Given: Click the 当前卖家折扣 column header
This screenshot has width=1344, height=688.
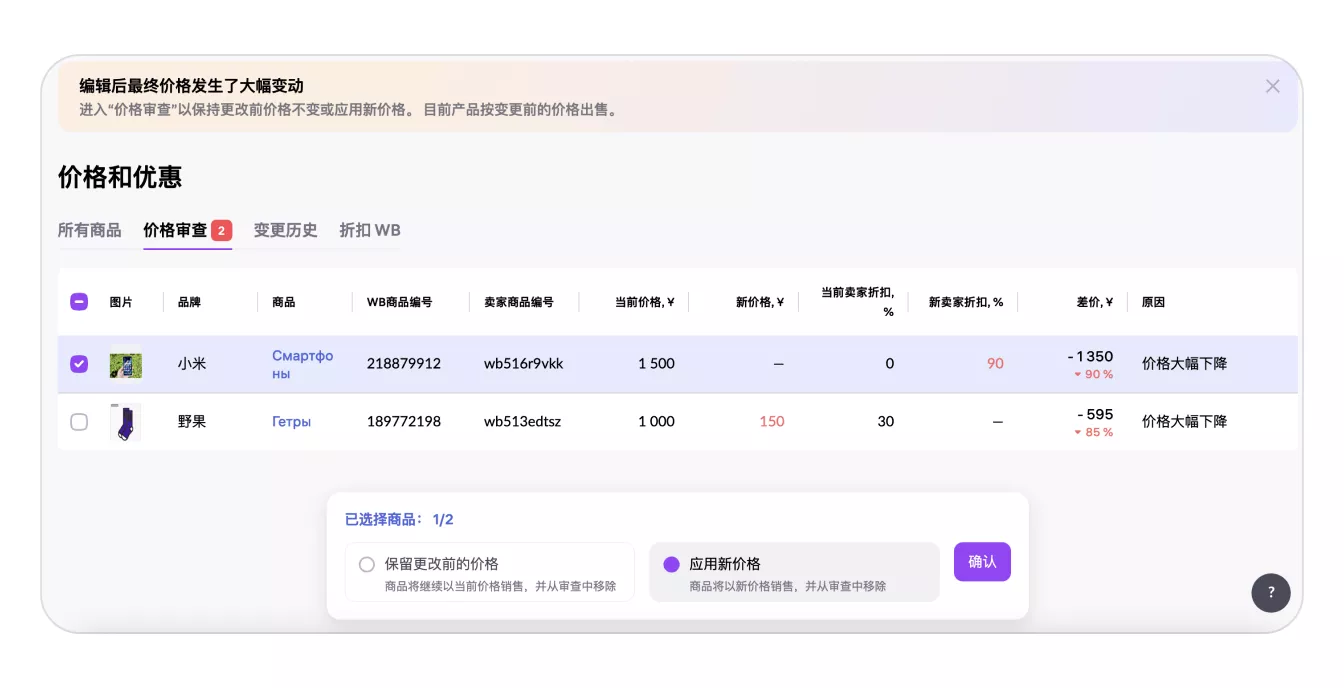Looking at the screenshot, I should click(857, 302).
